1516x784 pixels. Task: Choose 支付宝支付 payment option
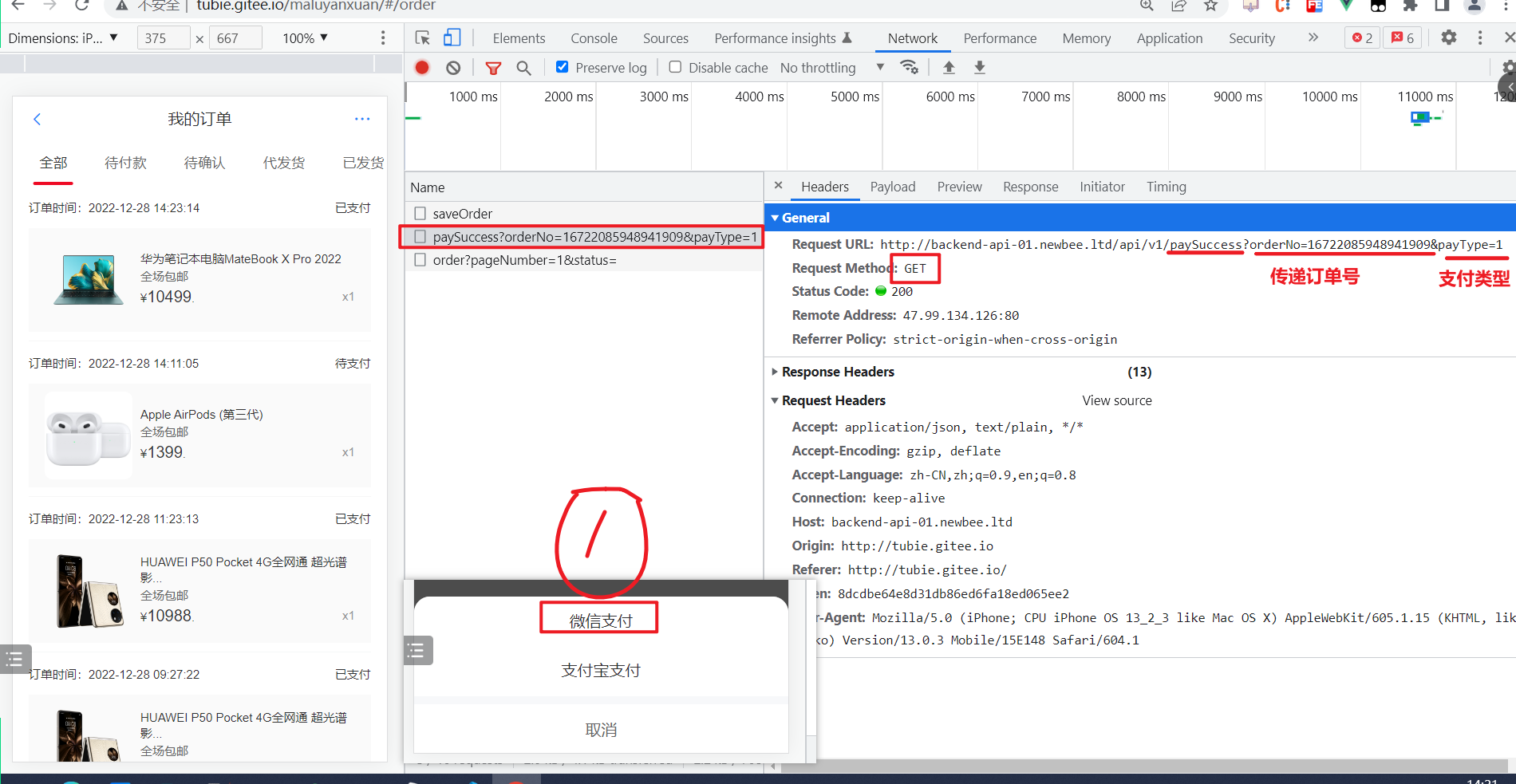(600, 670)
